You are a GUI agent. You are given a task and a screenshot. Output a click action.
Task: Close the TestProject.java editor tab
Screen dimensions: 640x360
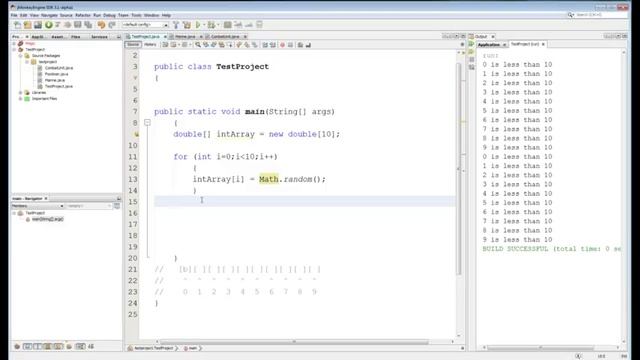tap(165, 37)
